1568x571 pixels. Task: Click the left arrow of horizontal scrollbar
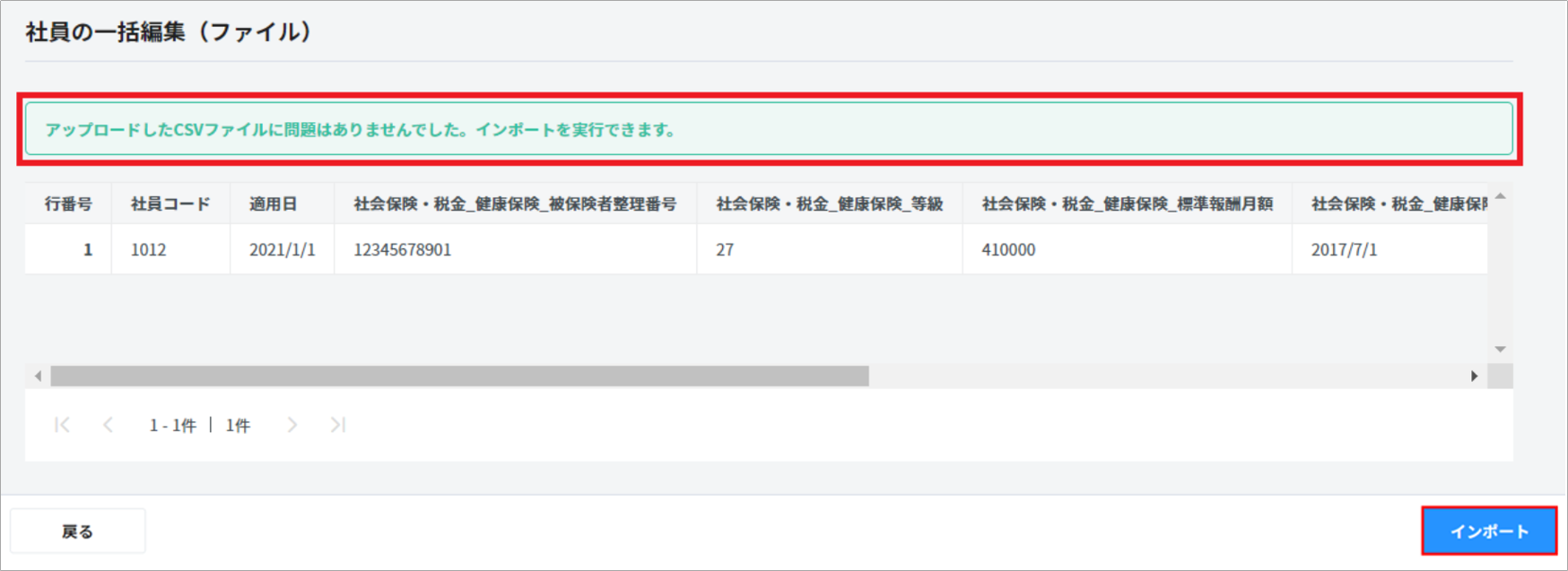(38, 376)
